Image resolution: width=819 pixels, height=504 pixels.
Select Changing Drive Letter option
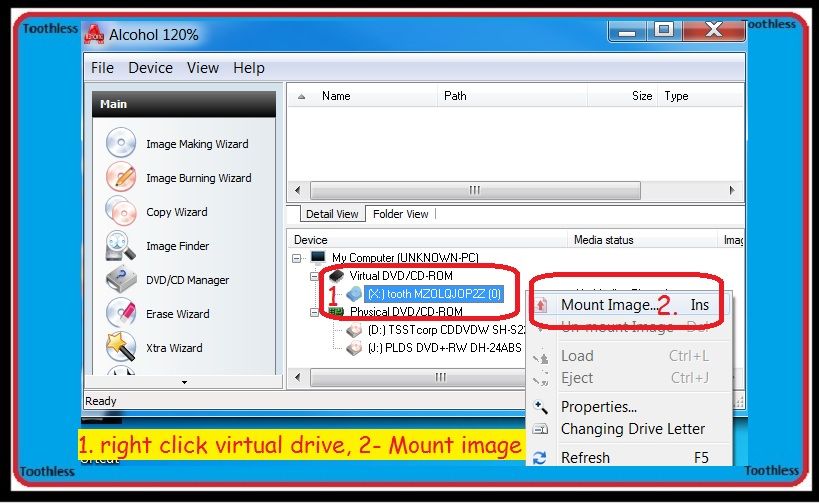[630, 429]
